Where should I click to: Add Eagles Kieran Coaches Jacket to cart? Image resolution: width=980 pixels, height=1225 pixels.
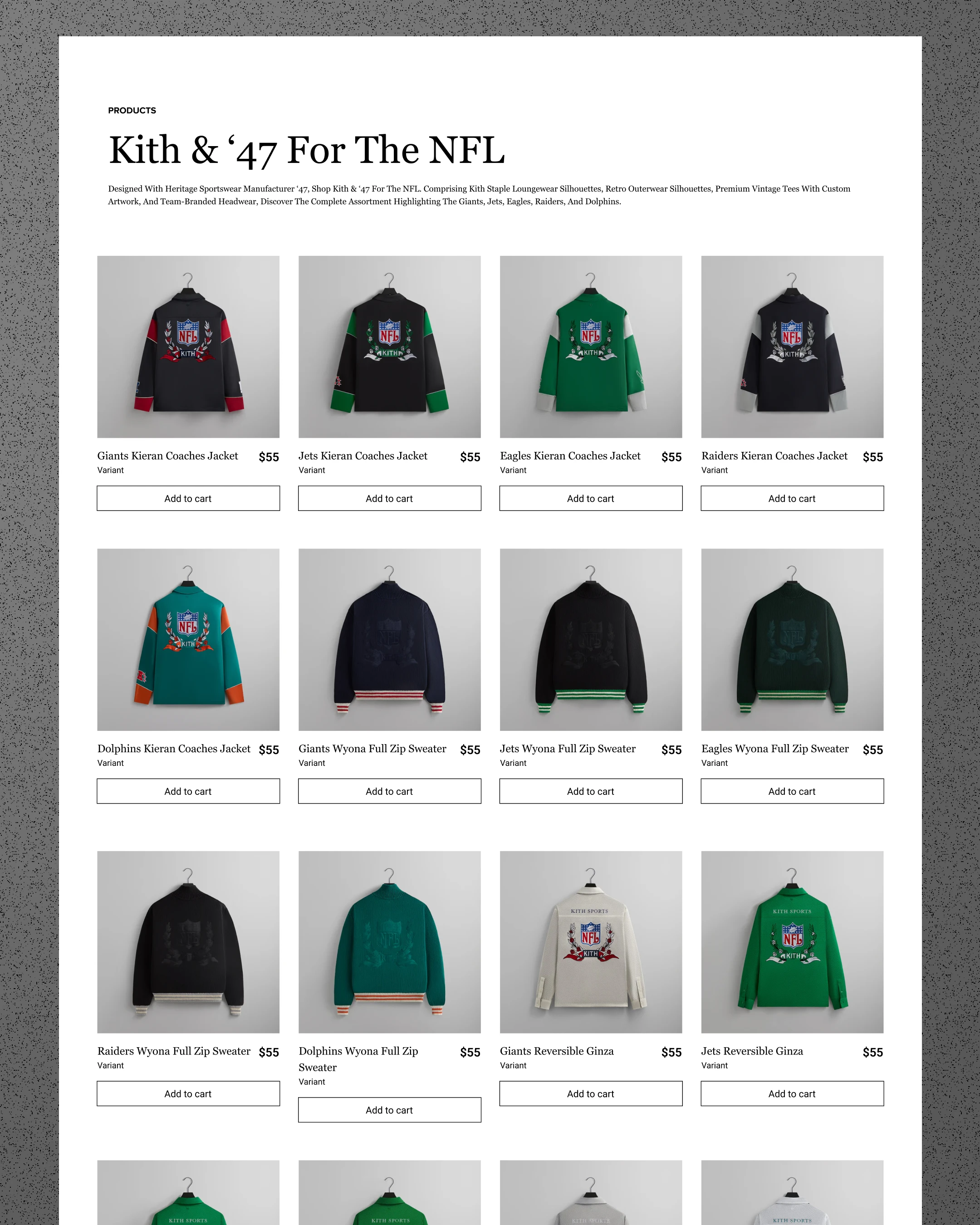click(591, 498)
